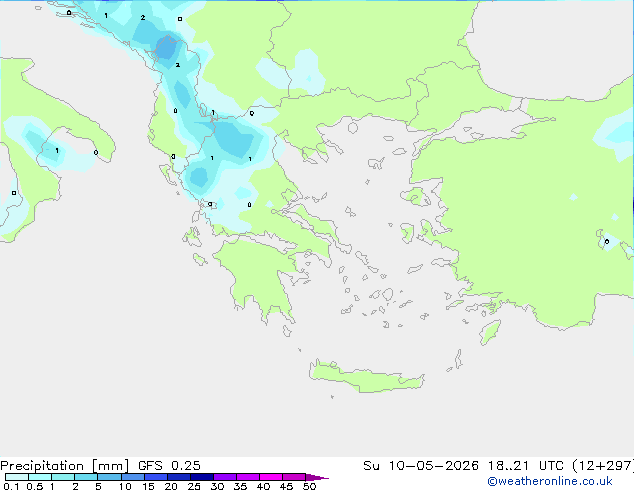Select the 5–10 mm light blue legend swatch
Viewport: 634px width, 490px height.
[109, 477]
